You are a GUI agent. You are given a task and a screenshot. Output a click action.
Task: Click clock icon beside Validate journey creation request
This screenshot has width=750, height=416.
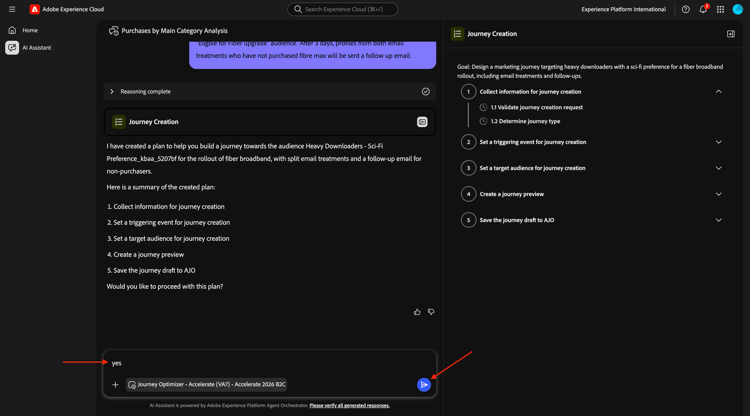click(484, 108)
